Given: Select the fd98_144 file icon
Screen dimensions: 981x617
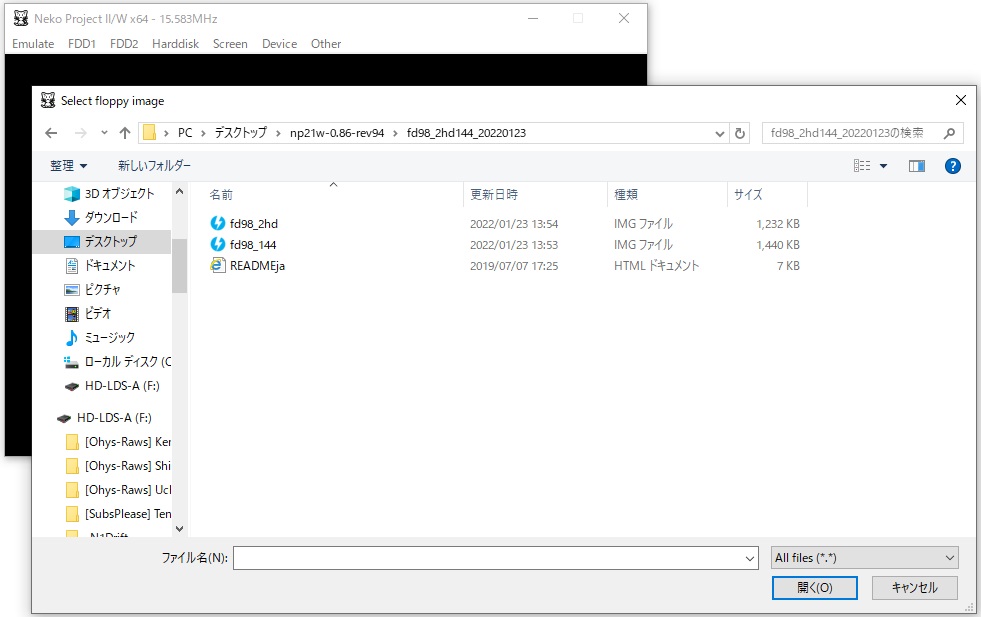Looking at the screenshot, I should pos(217,244).
